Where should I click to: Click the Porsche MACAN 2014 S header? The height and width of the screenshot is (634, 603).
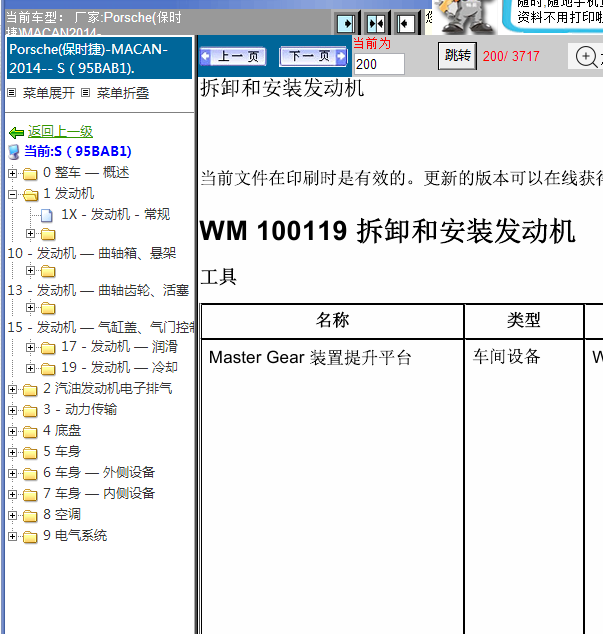click(x=99, y=58)
